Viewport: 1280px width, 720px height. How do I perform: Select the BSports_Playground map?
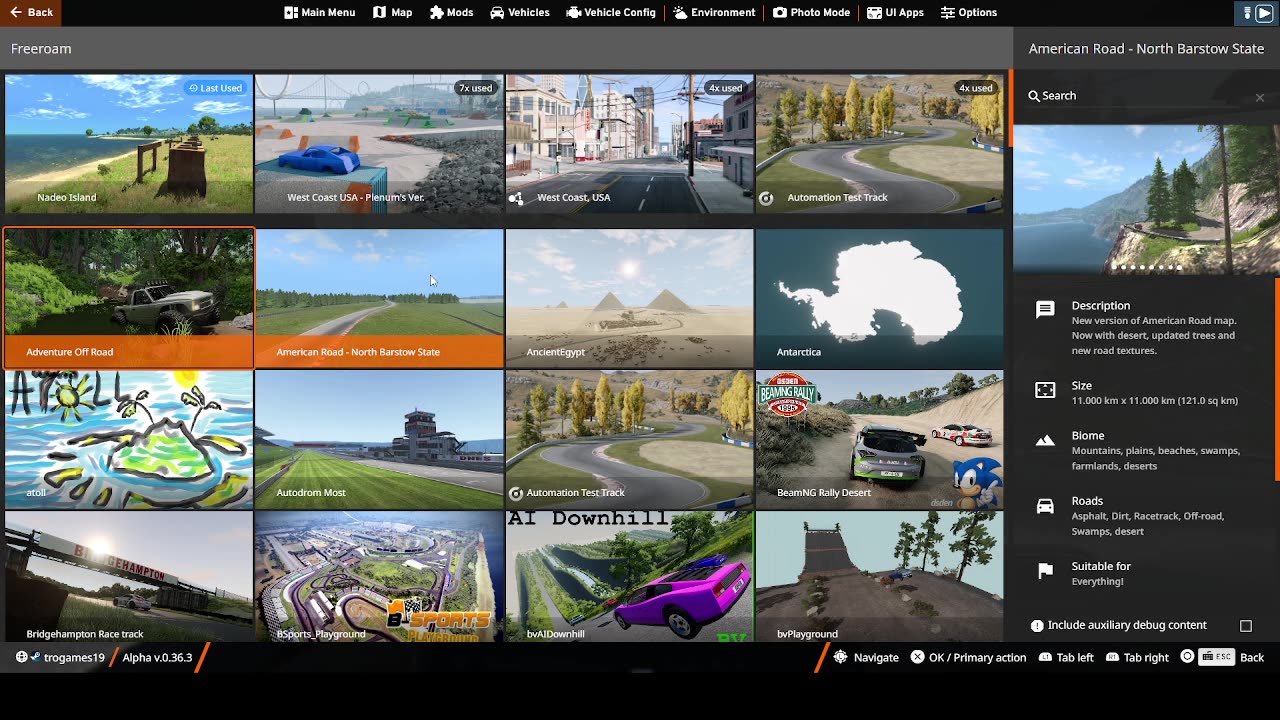[379, 577]
